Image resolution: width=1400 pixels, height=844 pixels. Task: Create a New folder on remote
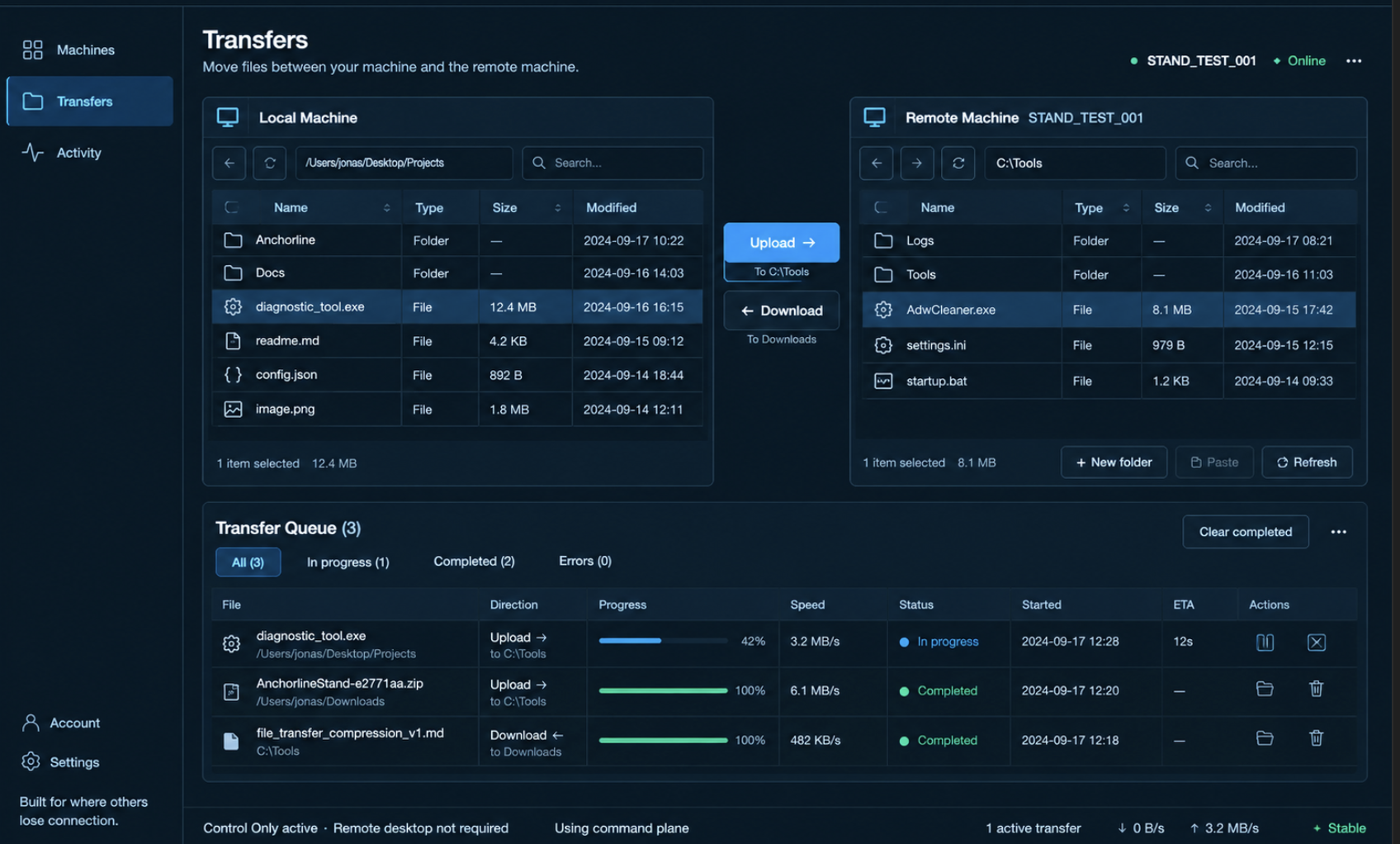(x=1114, y=462)
